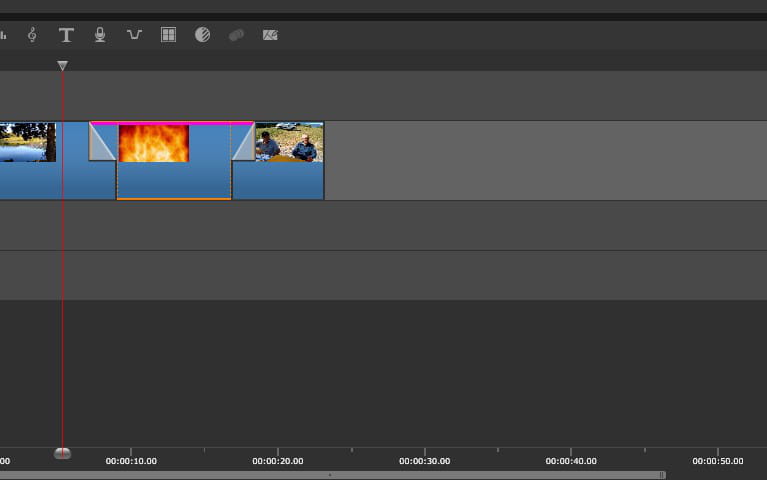Click the toolbar icon right of the overlapping circles
This screenshot has width=767, height=480.
[271, 35]
